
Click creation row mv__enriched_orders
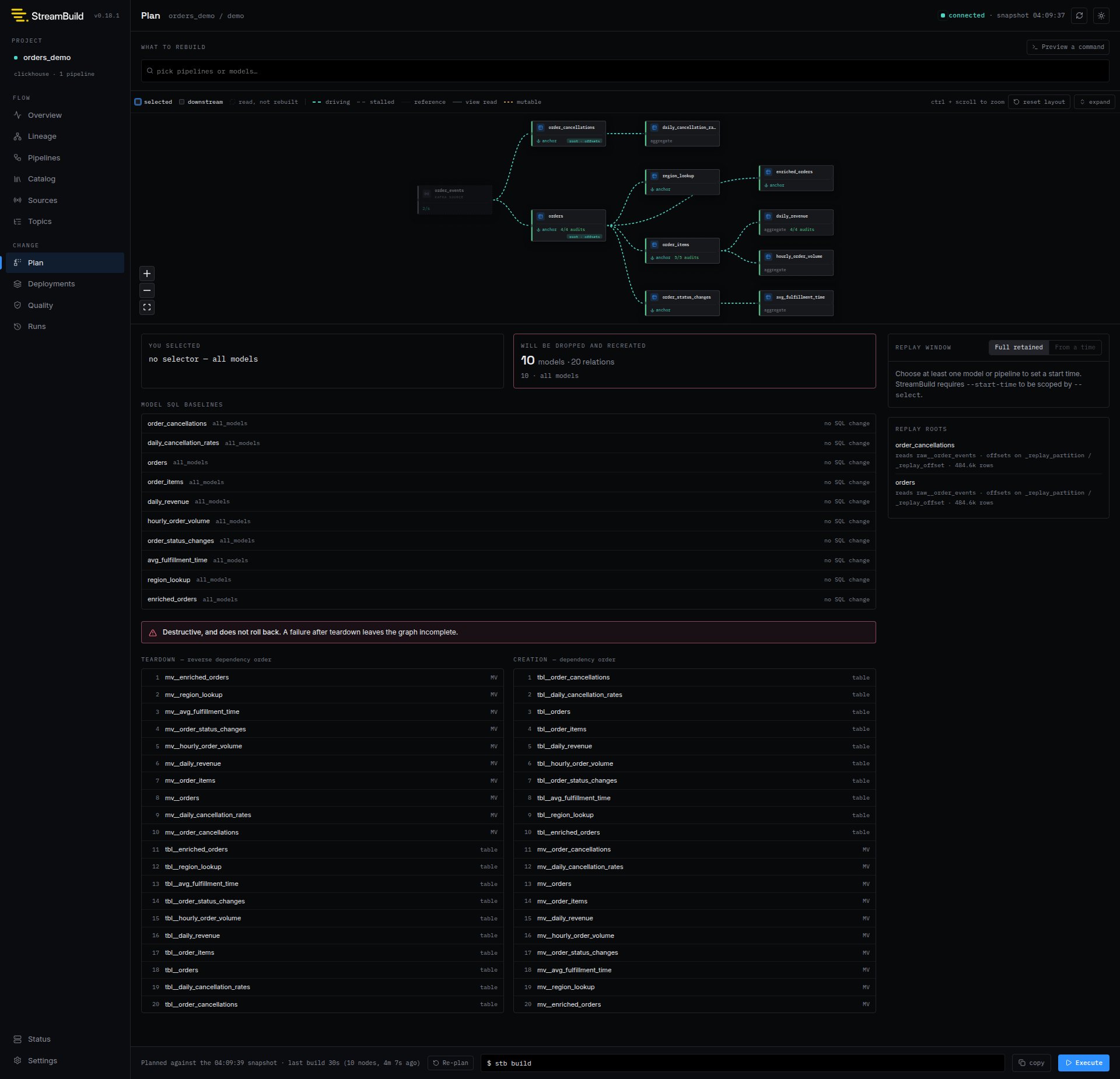[x=694, y=1004]
